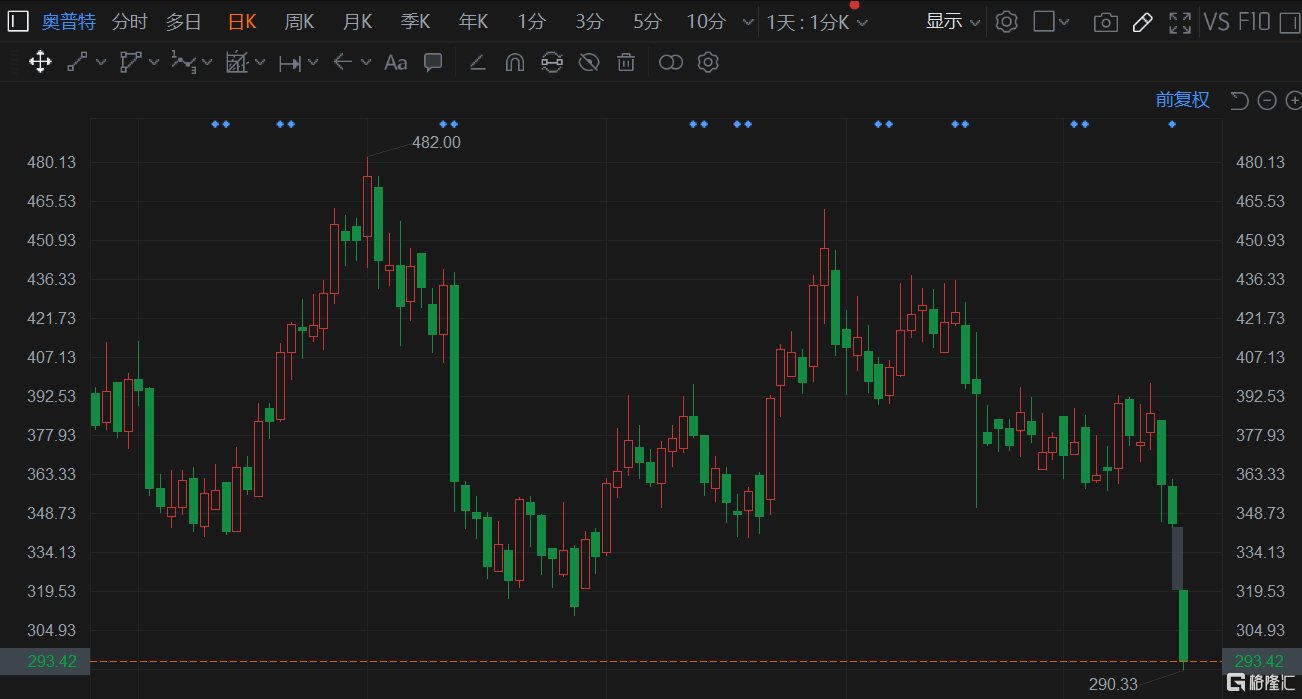The image size is (1302, 699).
Task: Delete drawings with the trash icon
Action: click(x=626, y=63)
